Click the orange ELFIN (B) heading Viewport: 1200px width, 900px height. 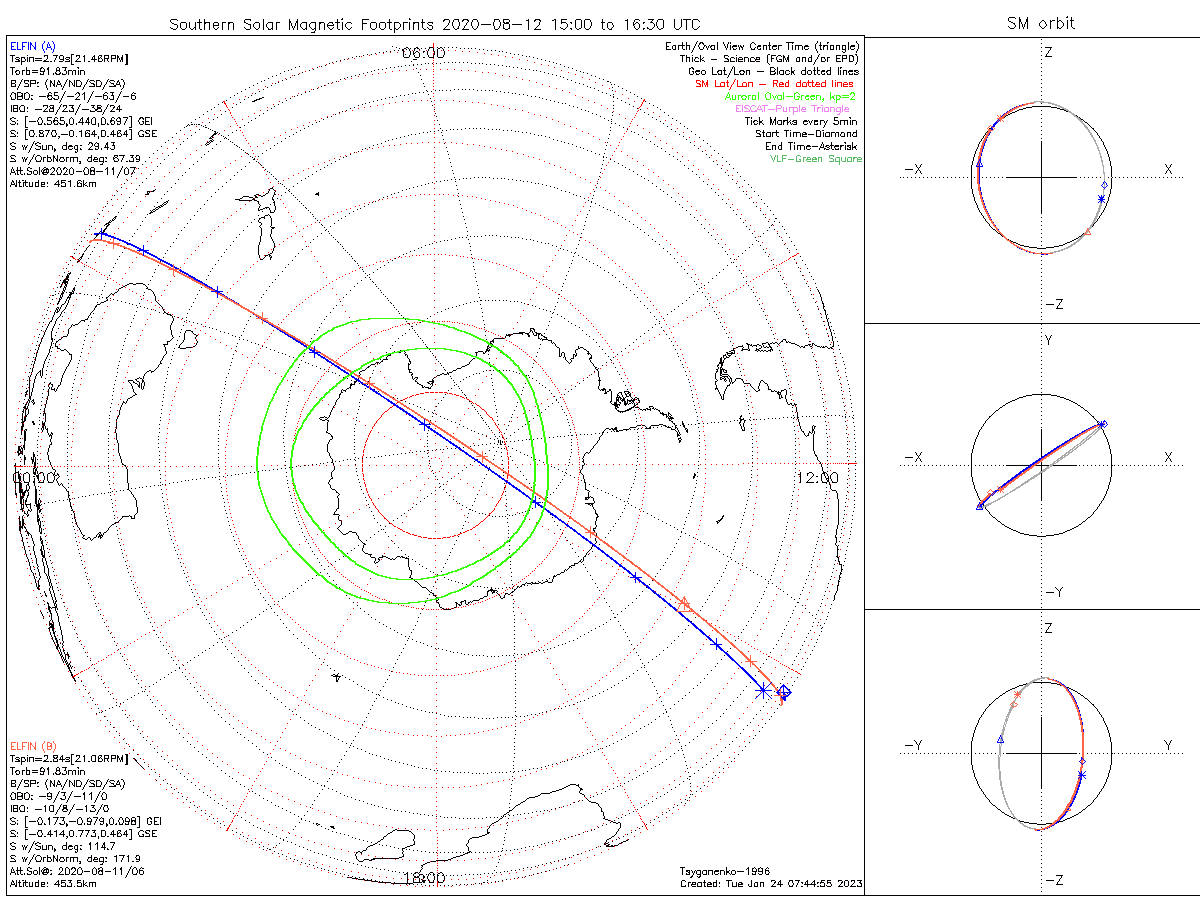[x=32, y=746]
